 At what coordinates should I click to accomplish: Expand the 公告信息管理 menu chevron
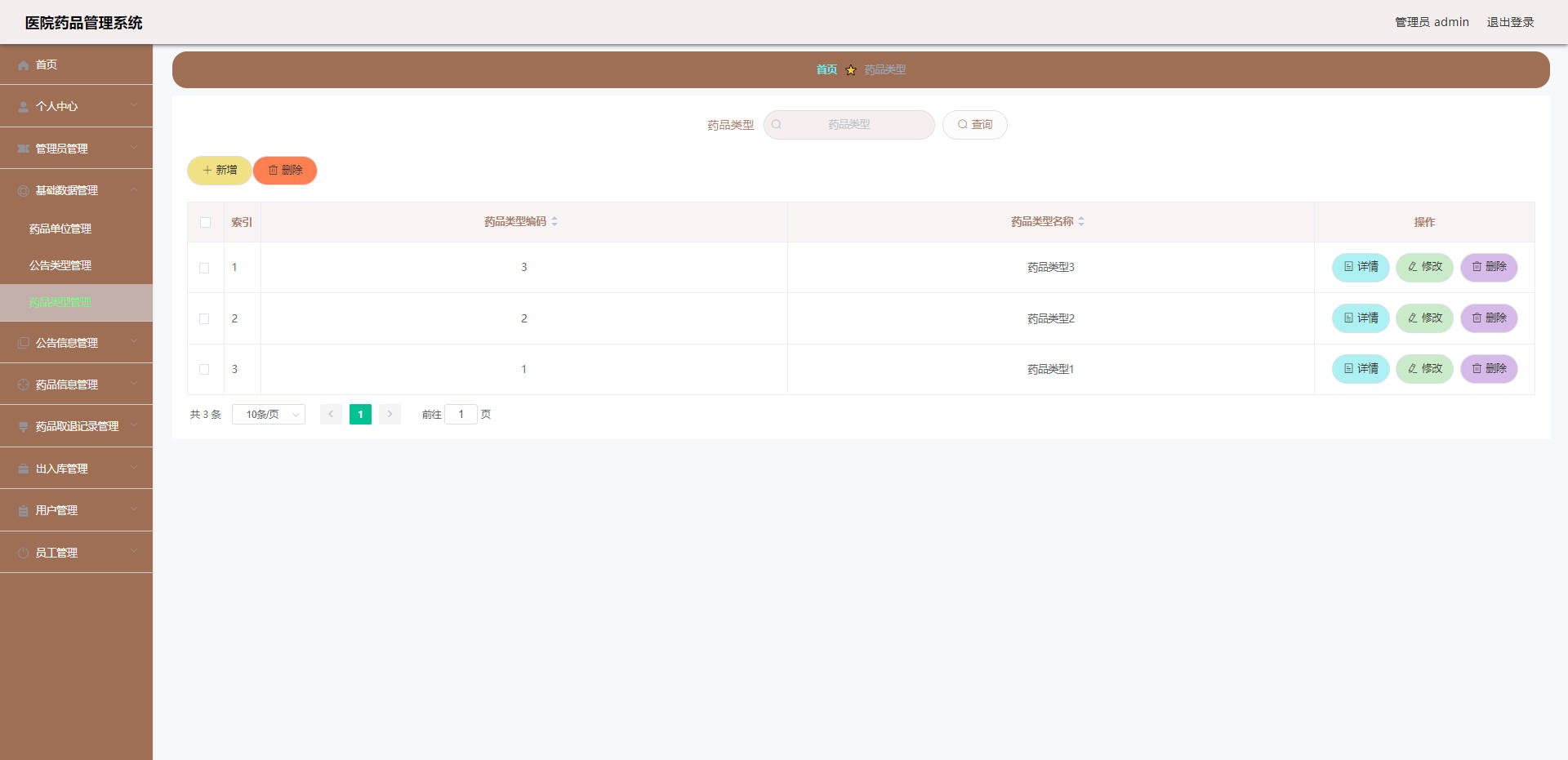click(x=134, y=342)
